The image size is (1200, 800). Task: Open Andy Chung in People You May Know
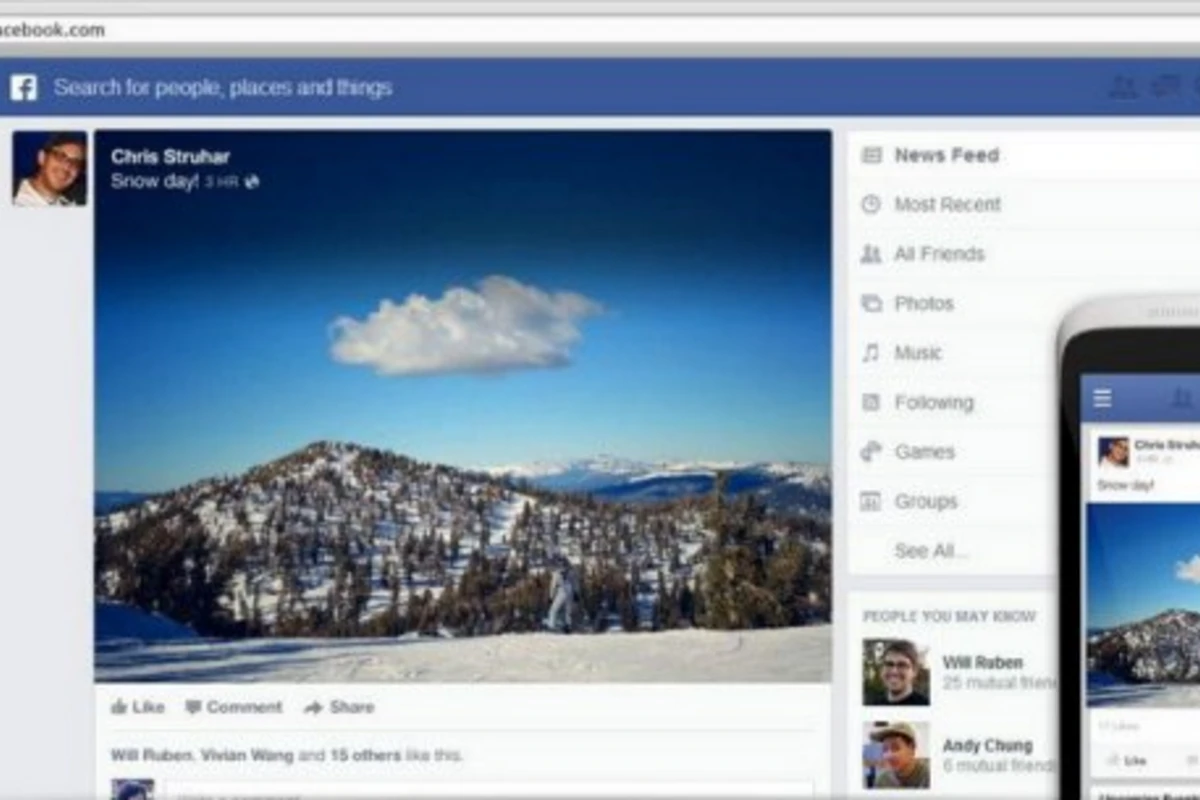coord(987,745)
